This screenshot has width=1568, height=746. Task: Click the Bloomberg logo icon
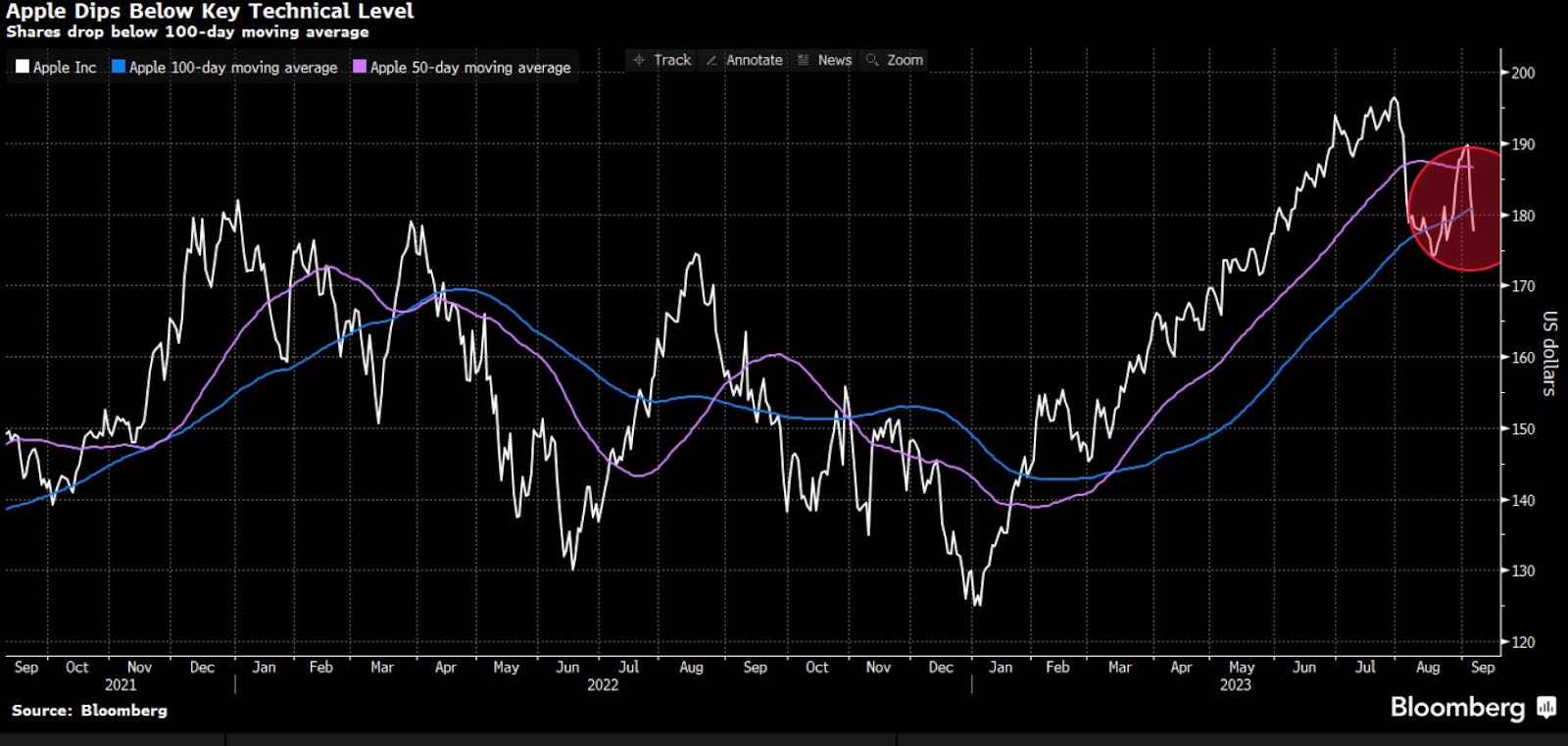[x=1546, y=707]
